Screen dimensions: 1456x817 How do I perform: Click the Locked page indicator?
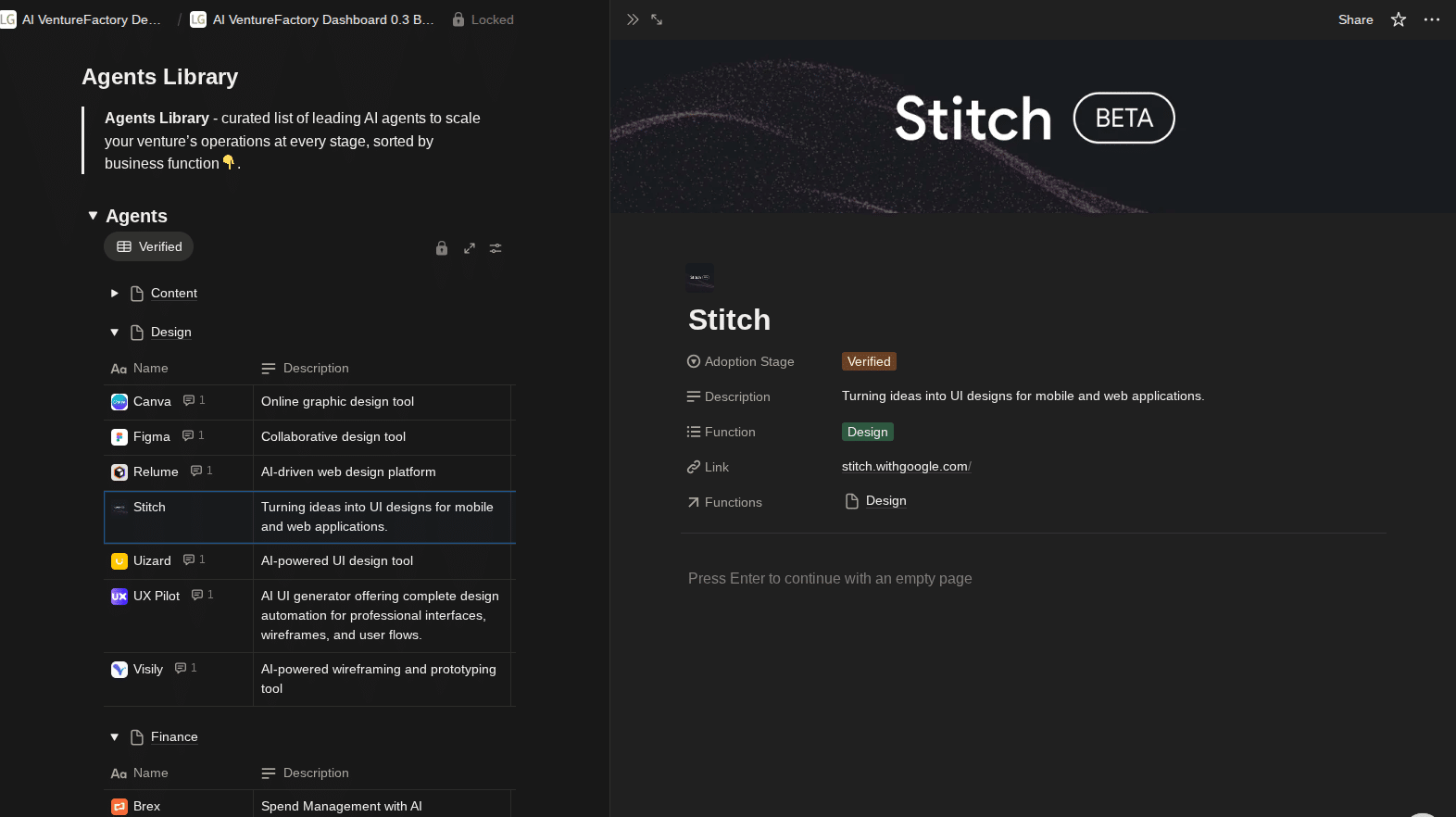[x=483, y=19]
